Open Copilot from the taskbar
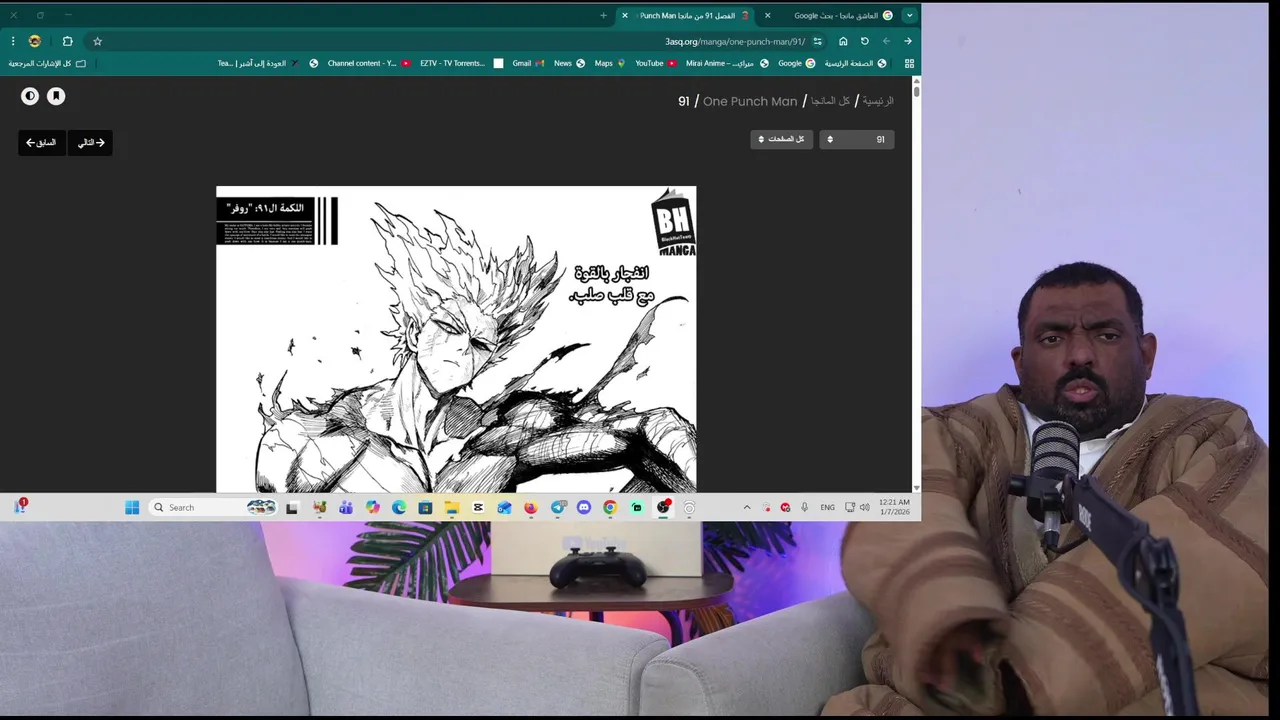1280x720 pixels. click(x=372, y=508)
